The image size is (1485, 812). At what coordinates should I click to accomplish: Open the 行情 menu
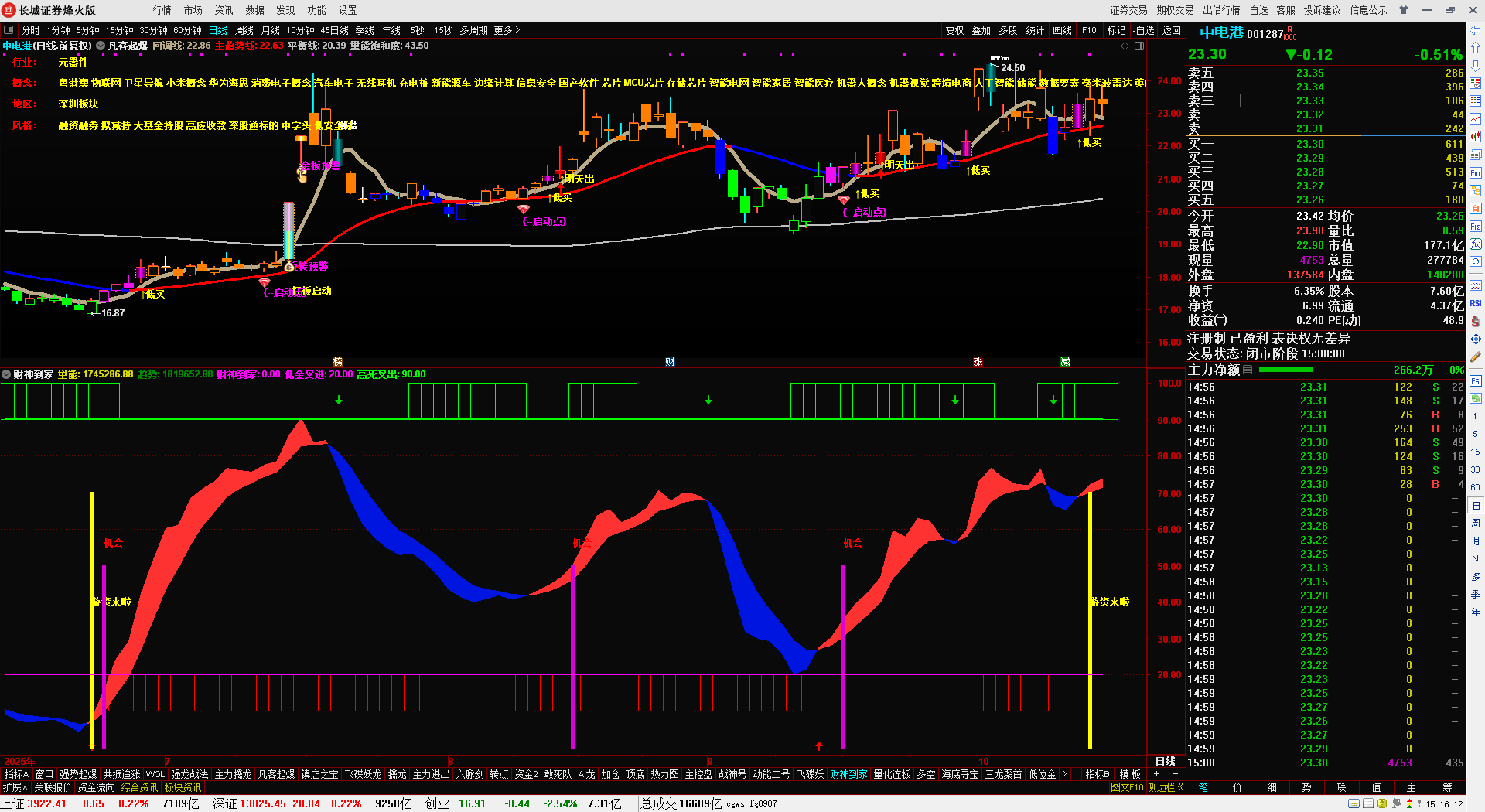162,10
